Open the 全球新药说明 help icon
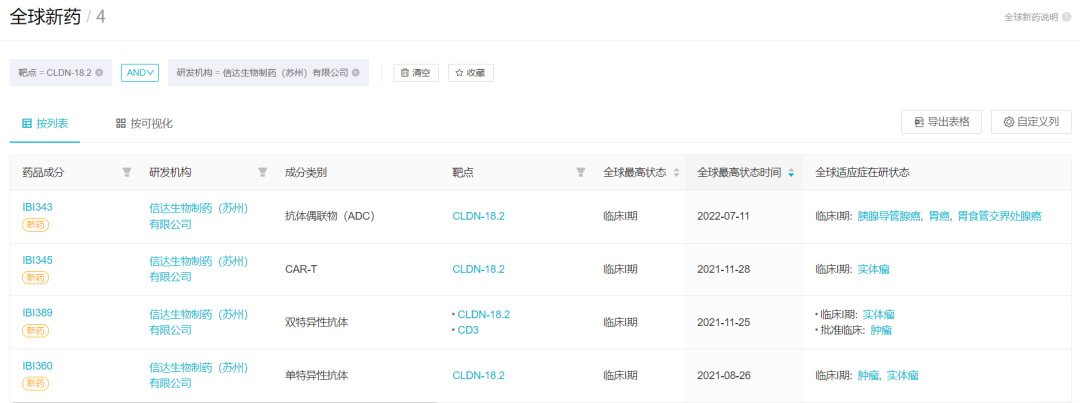This screenshot has width=1080, height=403. (1066, 17)
